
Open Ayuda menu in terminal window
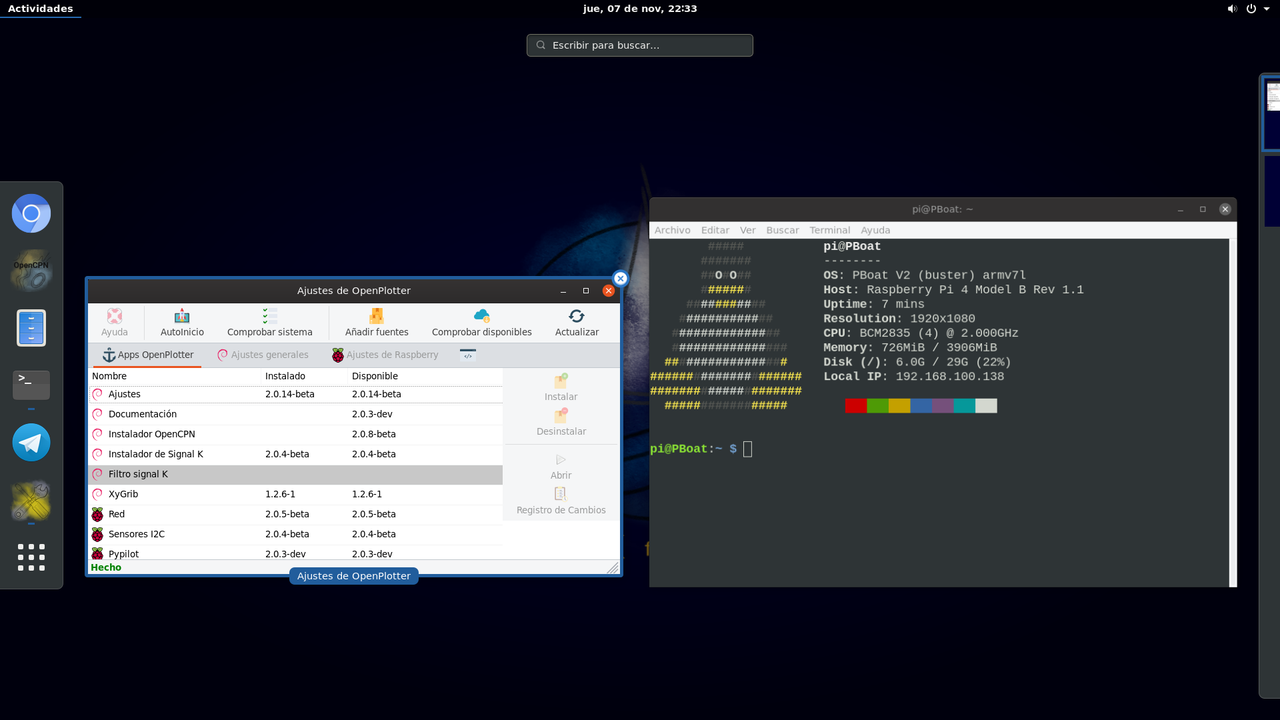pos(875,230)
